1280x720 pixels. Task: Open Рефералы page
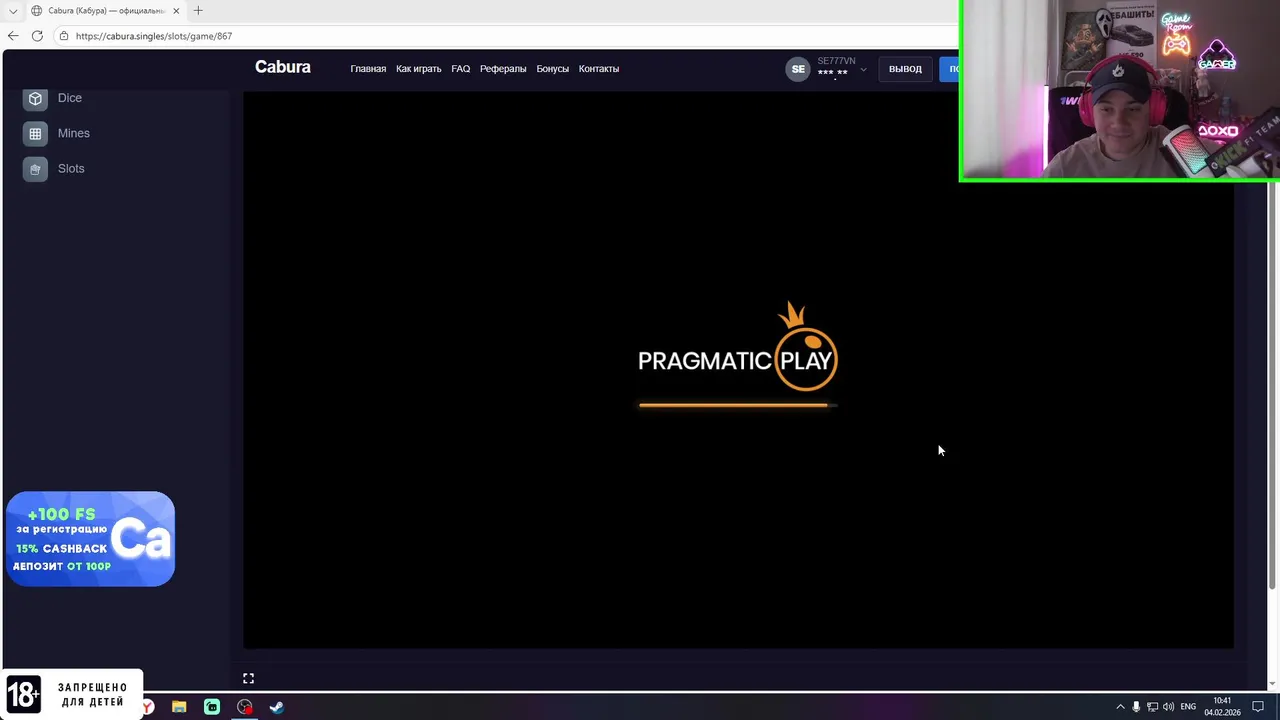(503, 69)
